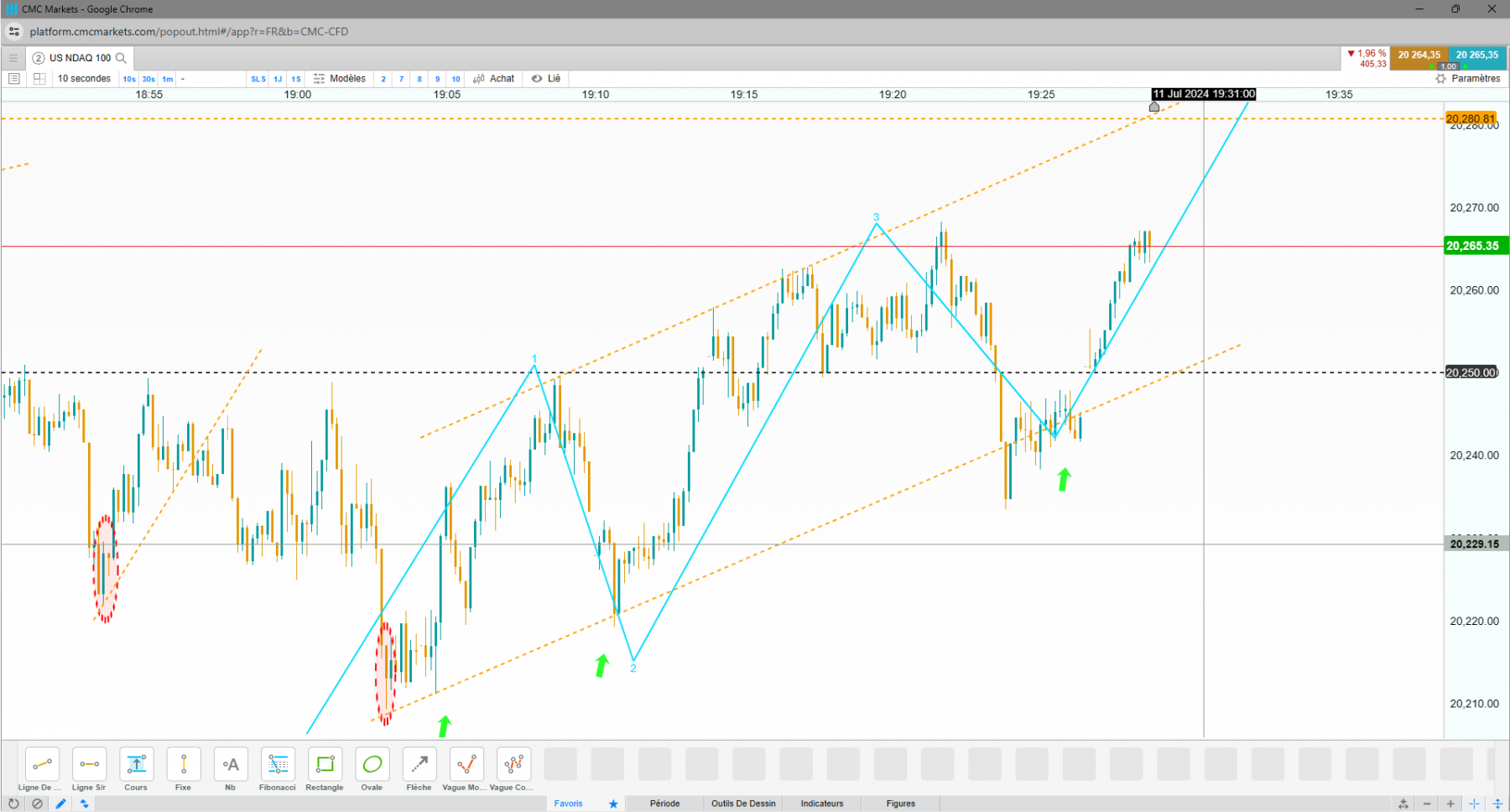
Task: Switch to the 30s interval
Action: pos(148,79)
